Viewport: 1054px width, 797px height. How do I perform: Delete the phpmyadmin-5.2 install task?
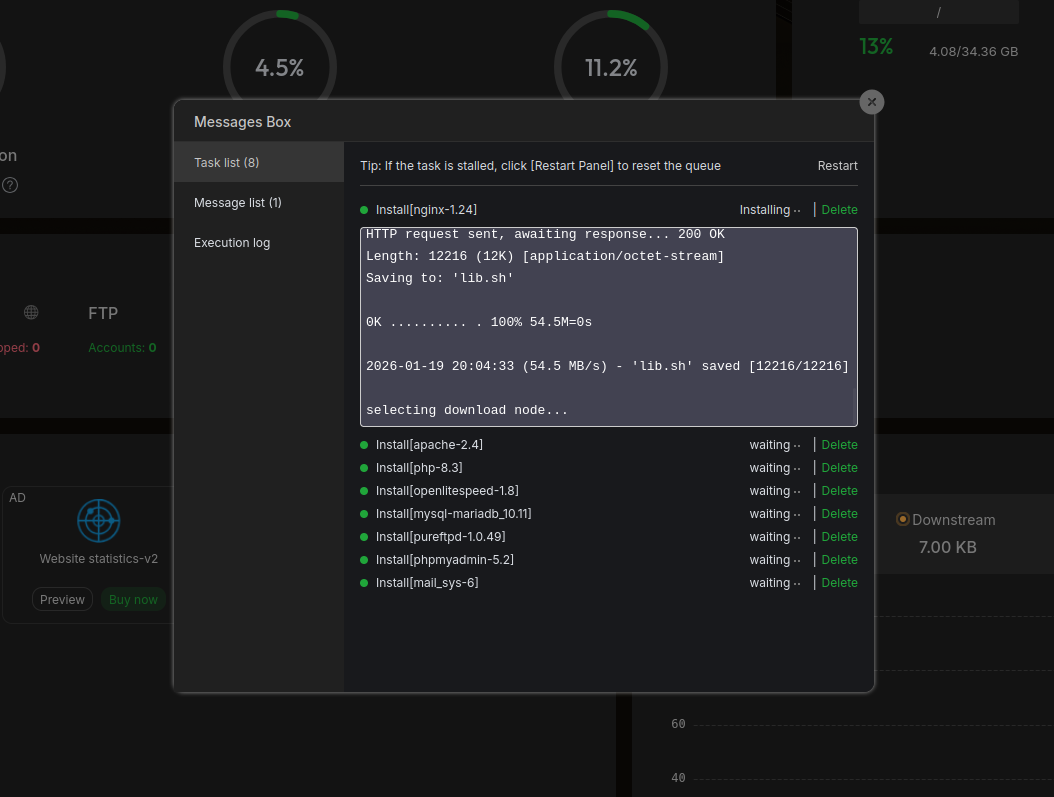click(839, 560)
